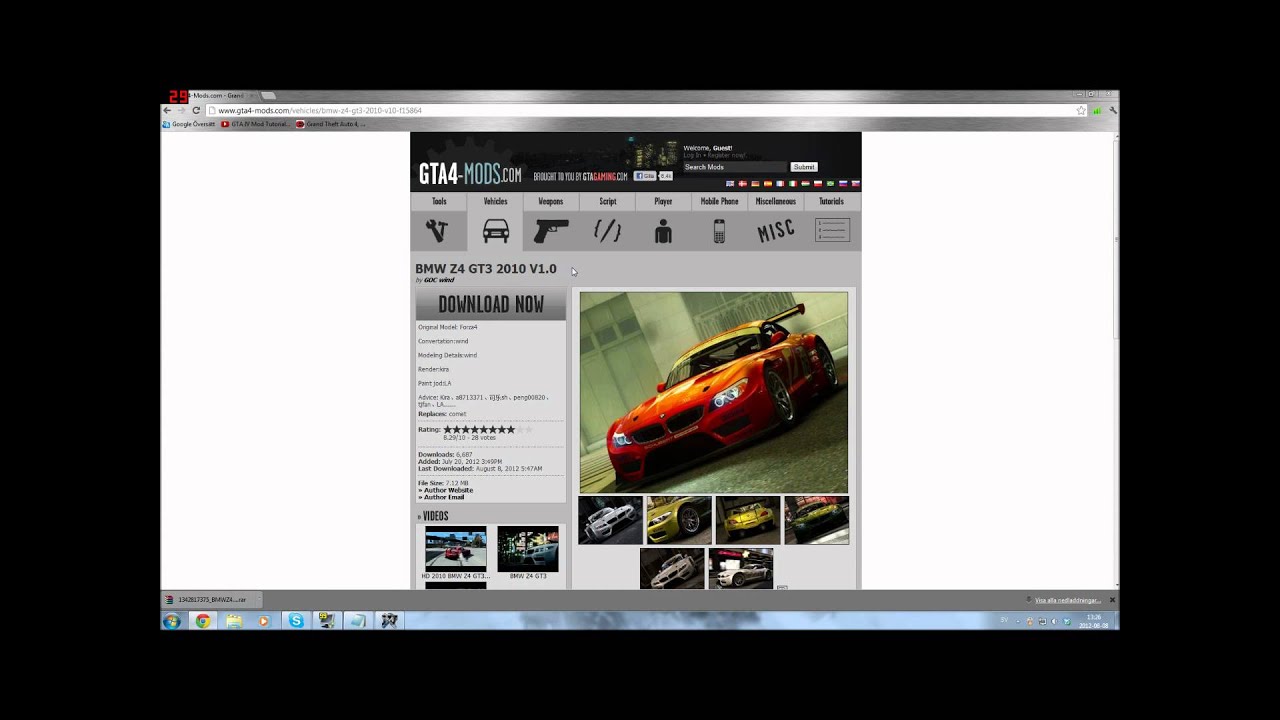Viewport: 1280px width, 720px height.
Task: Open the Tools category wrench icon
Action: click(x=437, y=231)
